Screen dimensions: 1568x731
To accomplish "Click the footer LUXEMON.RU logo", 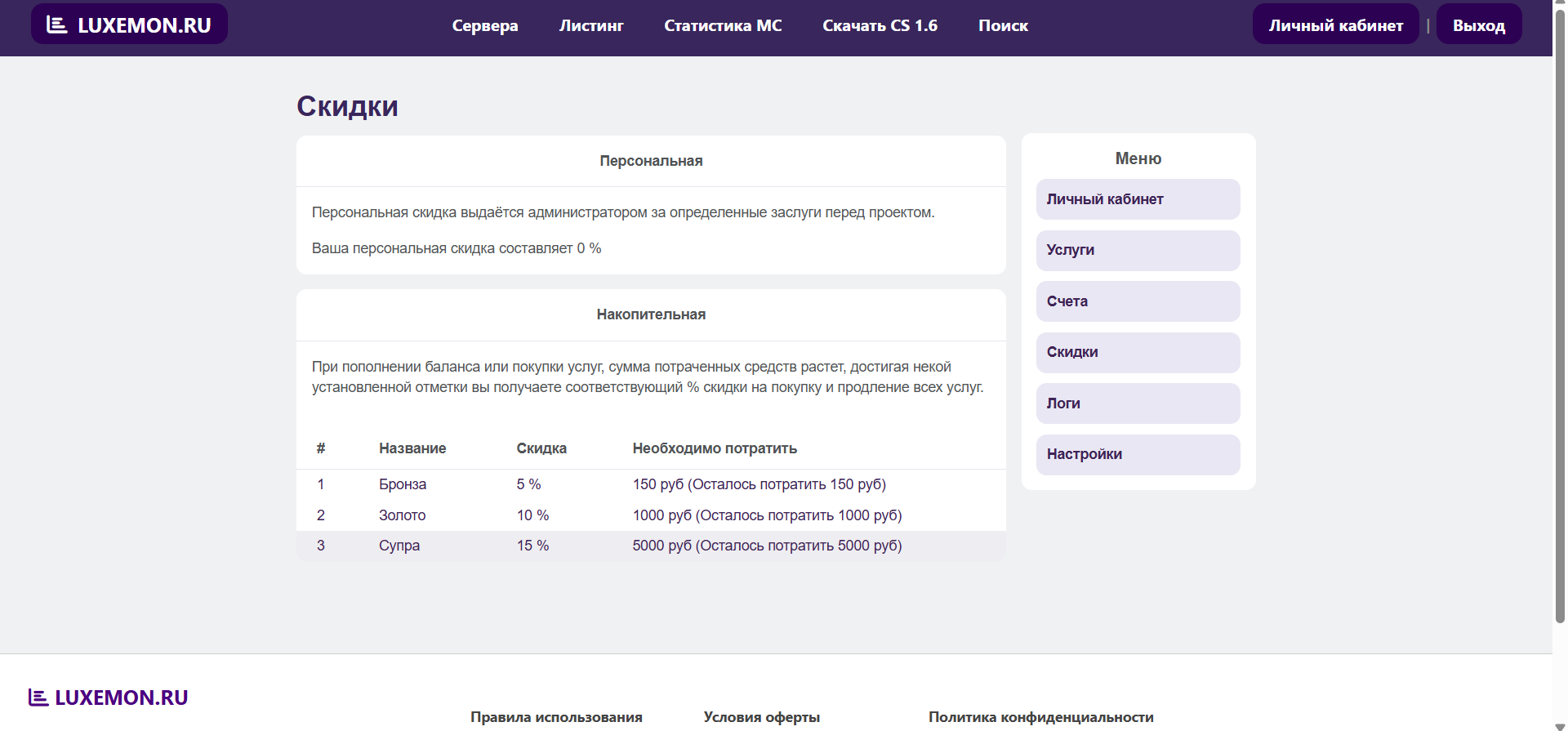I will tap(108, 698).
